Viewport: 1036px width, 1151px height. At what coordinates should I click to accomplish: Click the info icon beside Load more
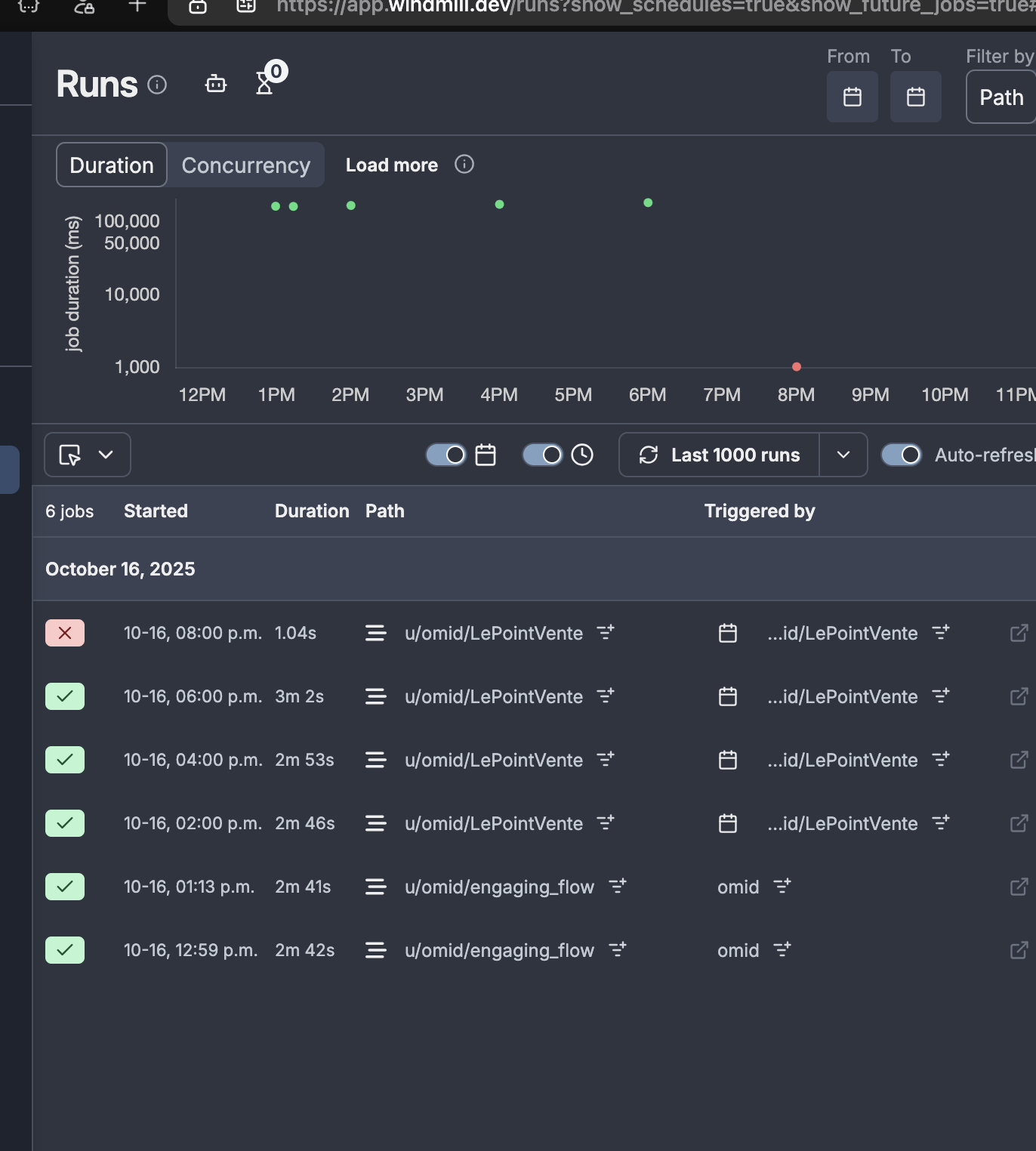[464, 165]
